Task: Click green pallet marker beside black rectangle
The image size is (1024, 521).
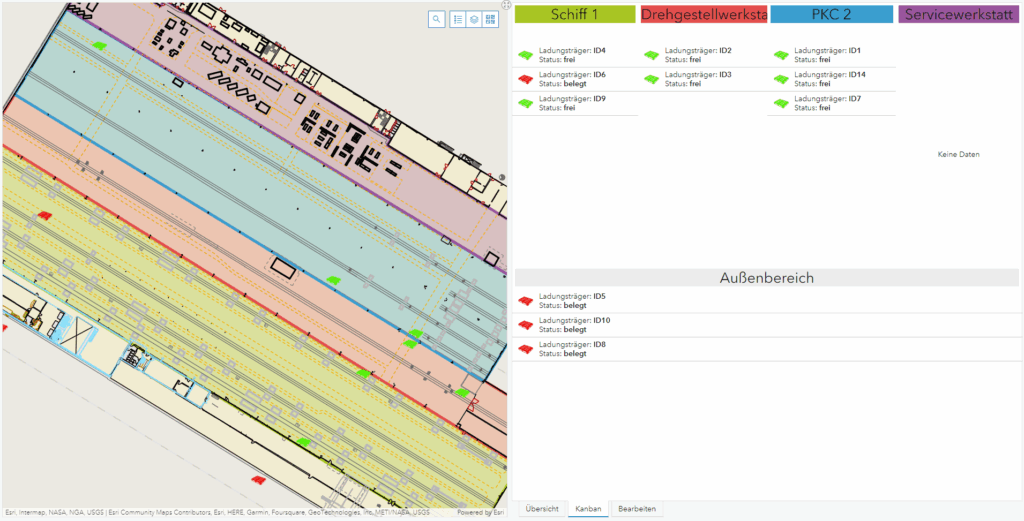Action: tap(334, 279)
